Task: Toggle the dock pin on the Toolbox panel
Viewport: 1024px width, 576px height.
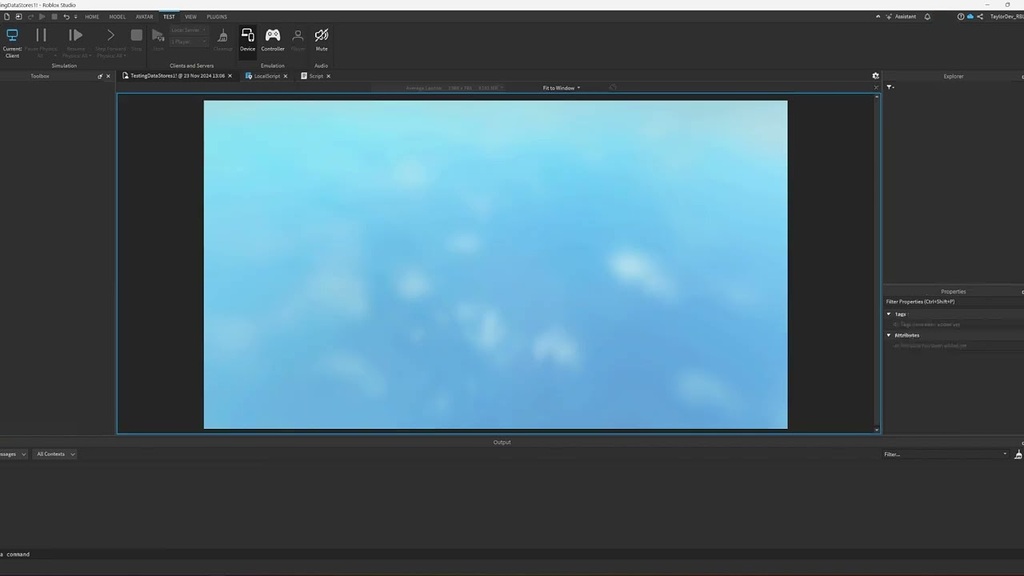Action: point(97,75)
